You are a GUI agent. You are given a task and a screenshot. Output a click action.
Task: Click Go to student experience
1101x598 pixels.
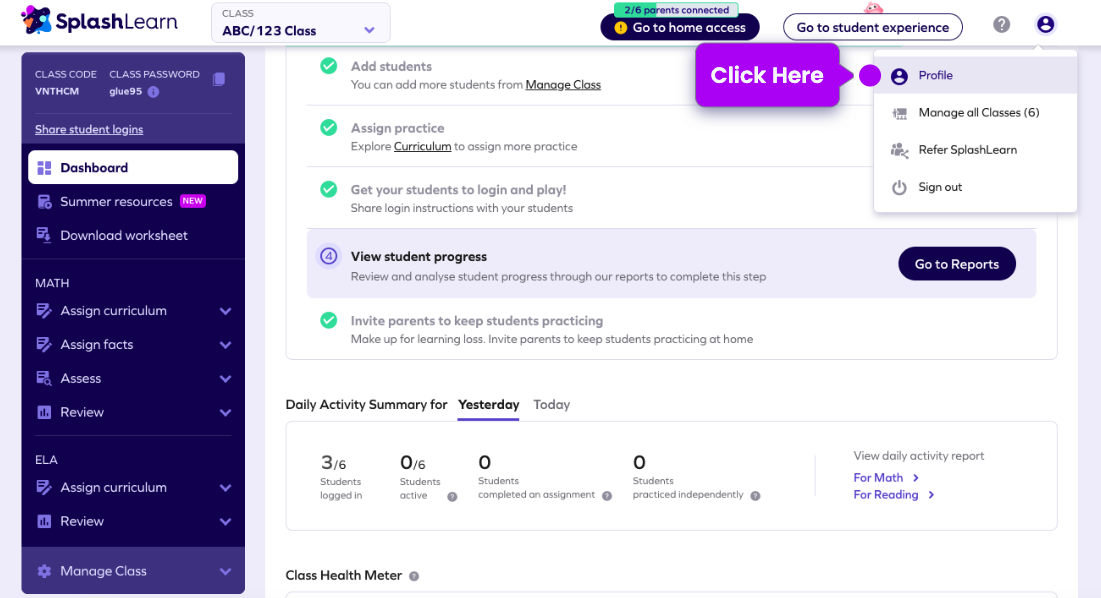[872, 27]
